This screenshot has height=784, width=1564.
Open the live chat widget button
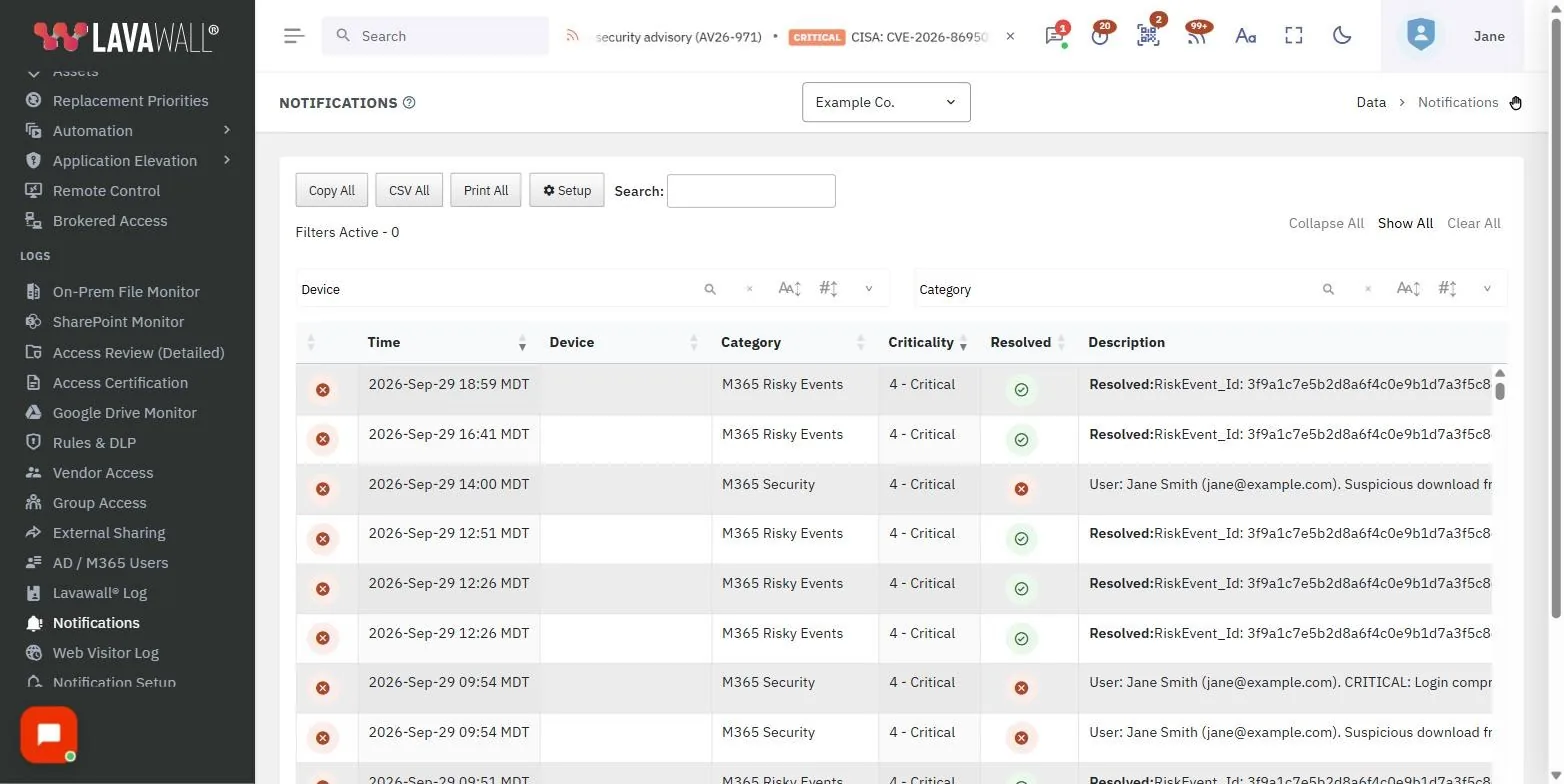pos(49,735)
